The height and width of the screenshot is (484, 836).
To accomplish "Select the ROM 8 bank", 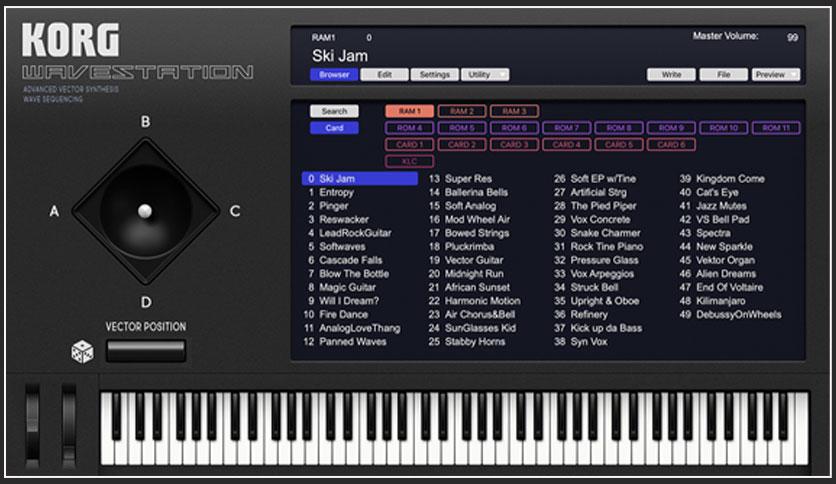I will point(618,128).
